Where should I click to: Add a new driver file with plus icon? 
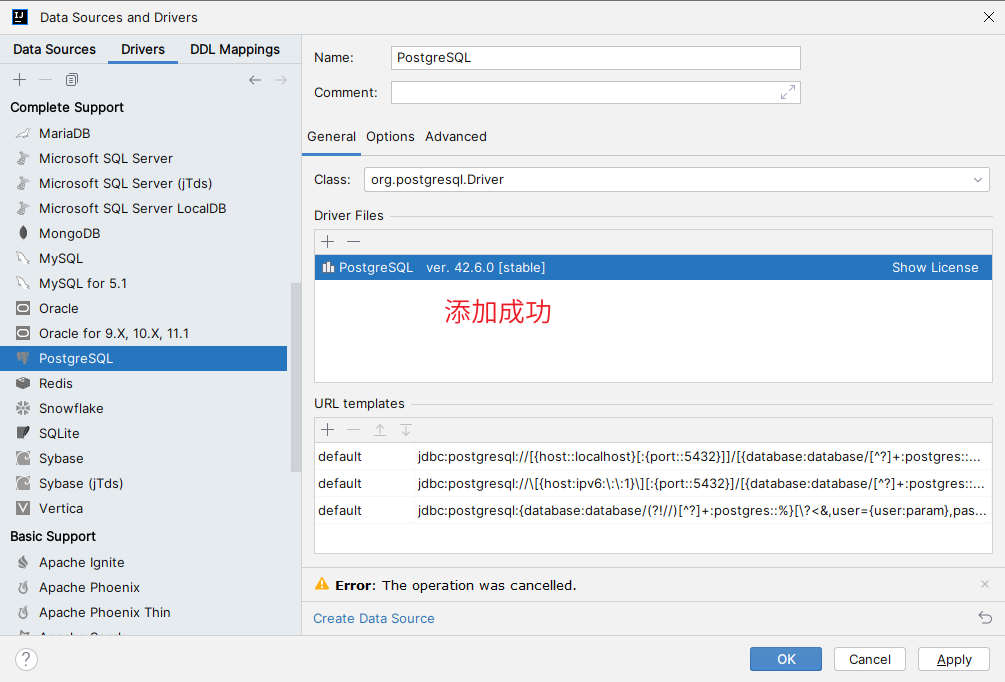pos(327,241)
